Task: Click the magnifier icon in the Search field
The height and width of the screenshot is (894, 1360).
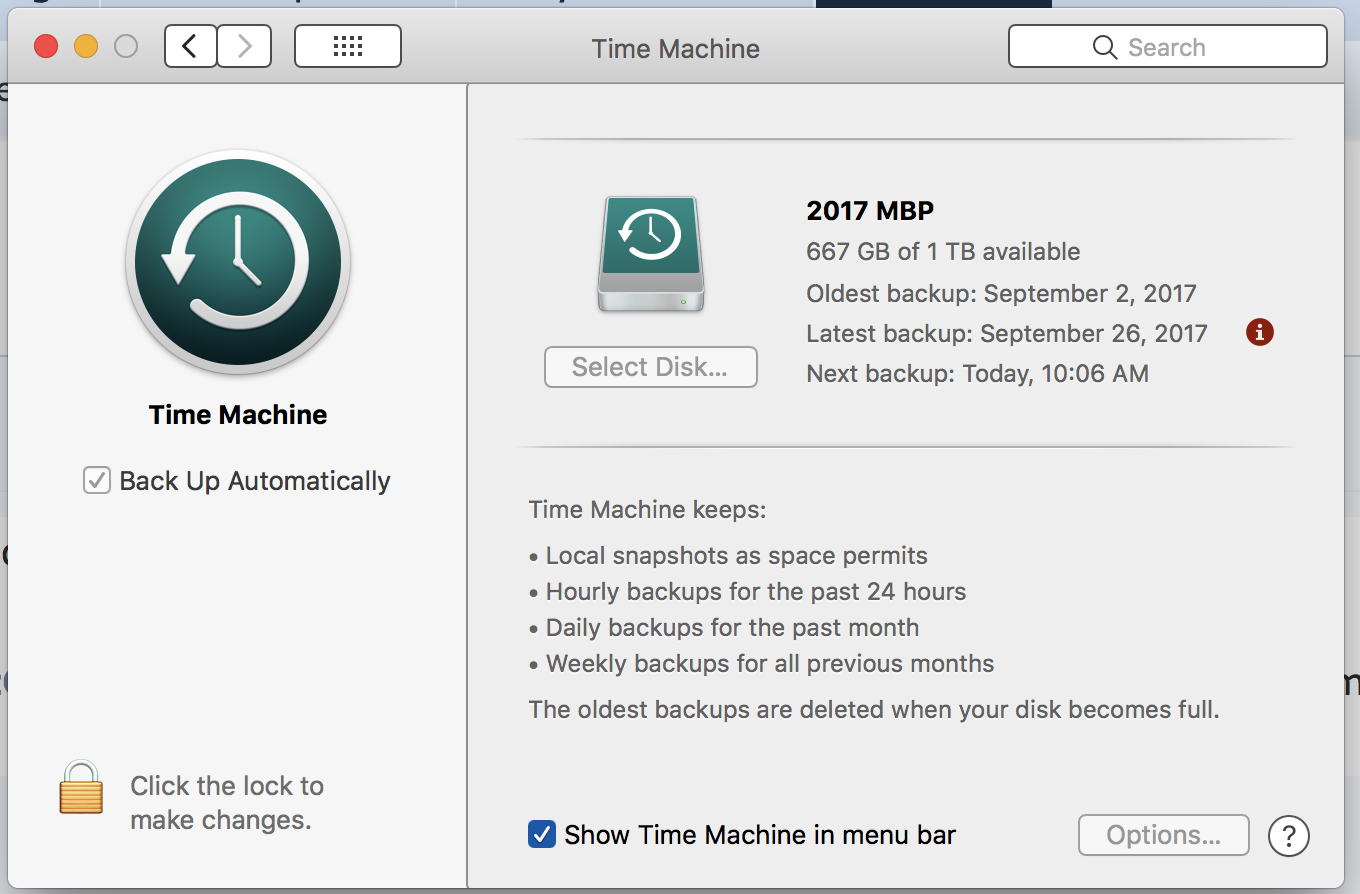Action: [x=1105, y=47]
